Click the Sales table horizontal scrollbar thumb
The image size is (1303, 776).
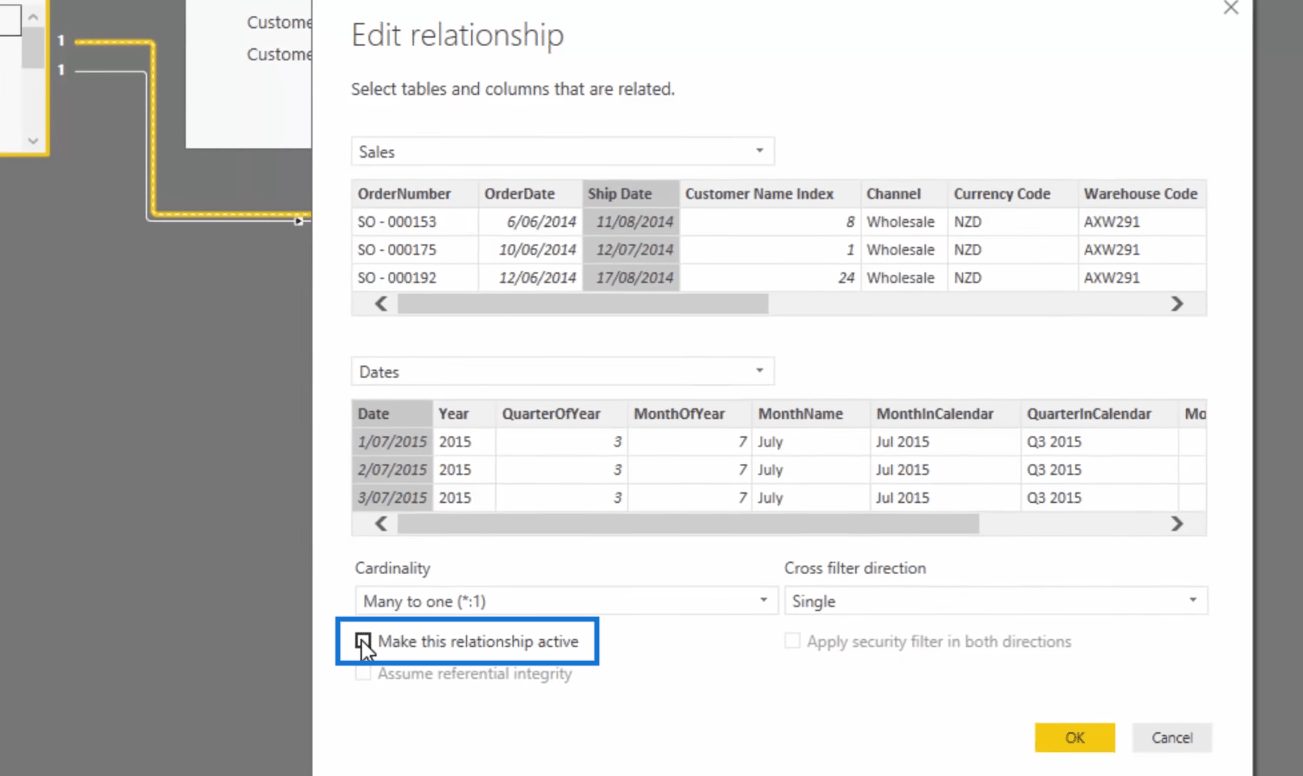pyautogui.click(x=583, y=304)
